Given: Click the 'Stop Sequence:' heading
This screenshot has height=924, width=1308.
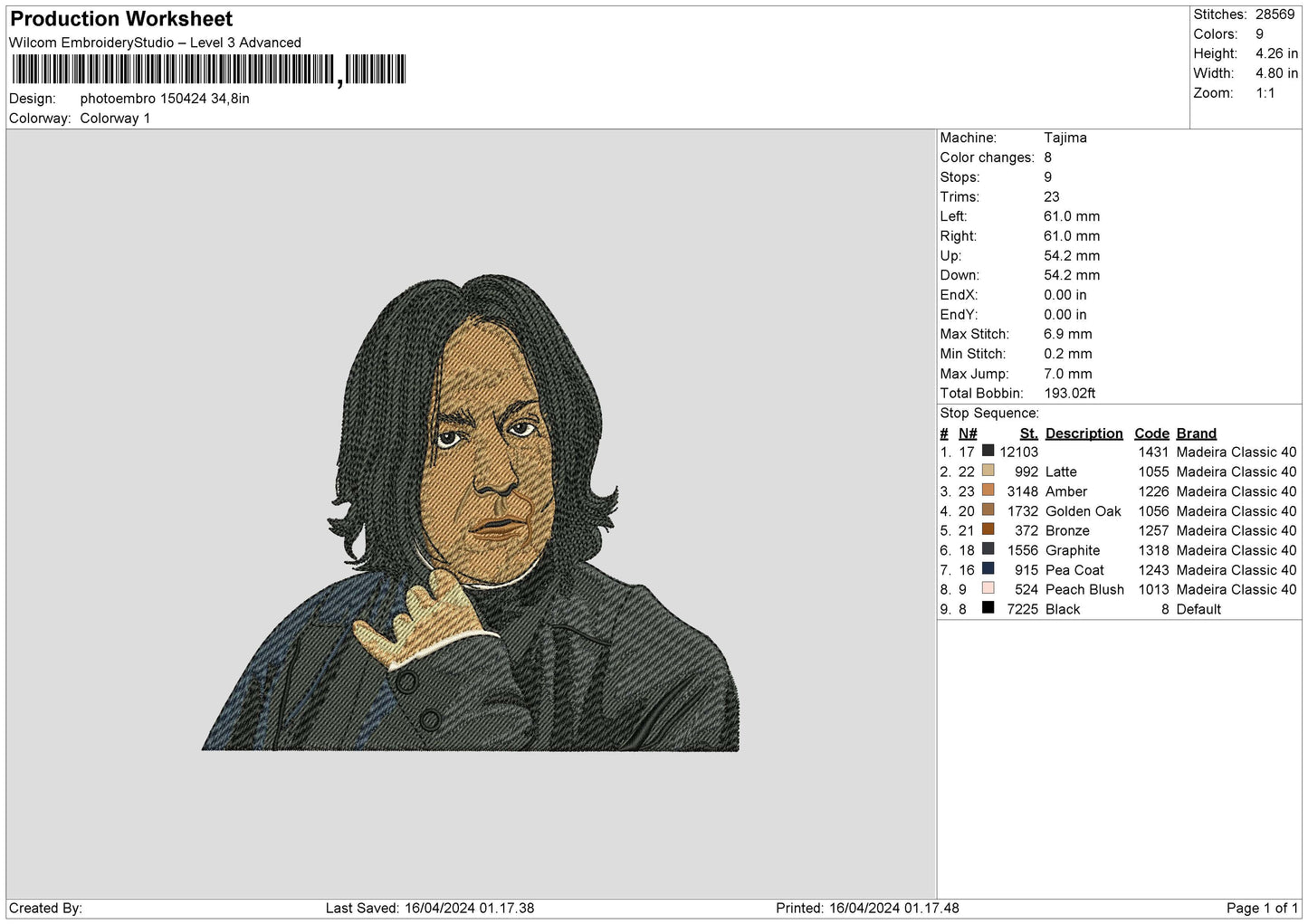Looking at the screenshot, I should coord(989,413).
